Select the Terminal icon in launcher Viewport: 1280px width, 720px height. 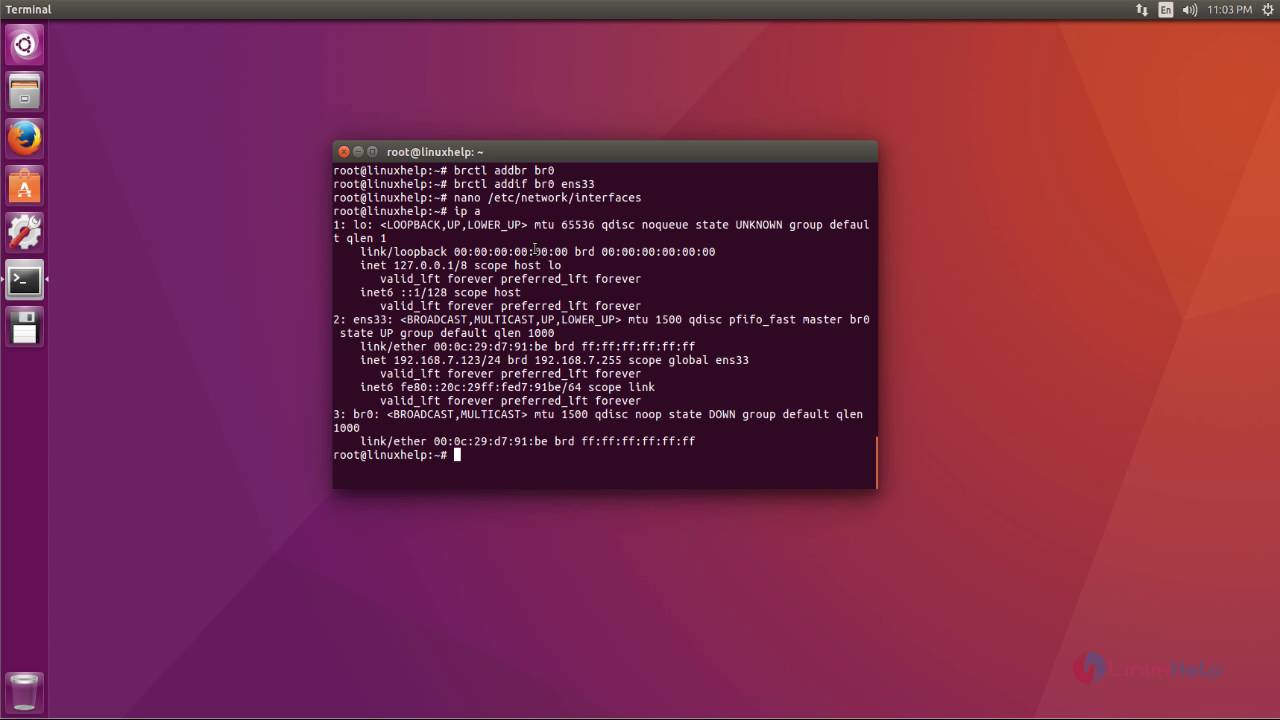pos(24,280)
